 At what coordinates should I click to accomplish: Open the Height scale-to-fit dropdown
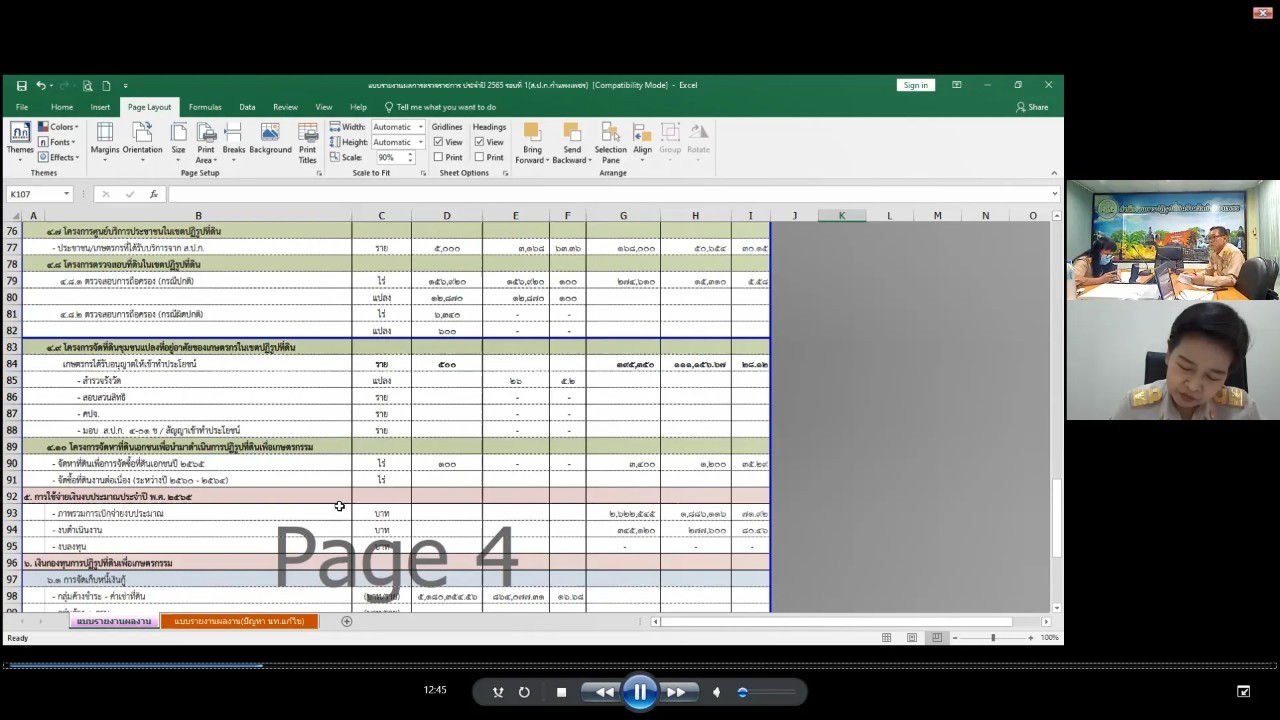pos(420,142)
